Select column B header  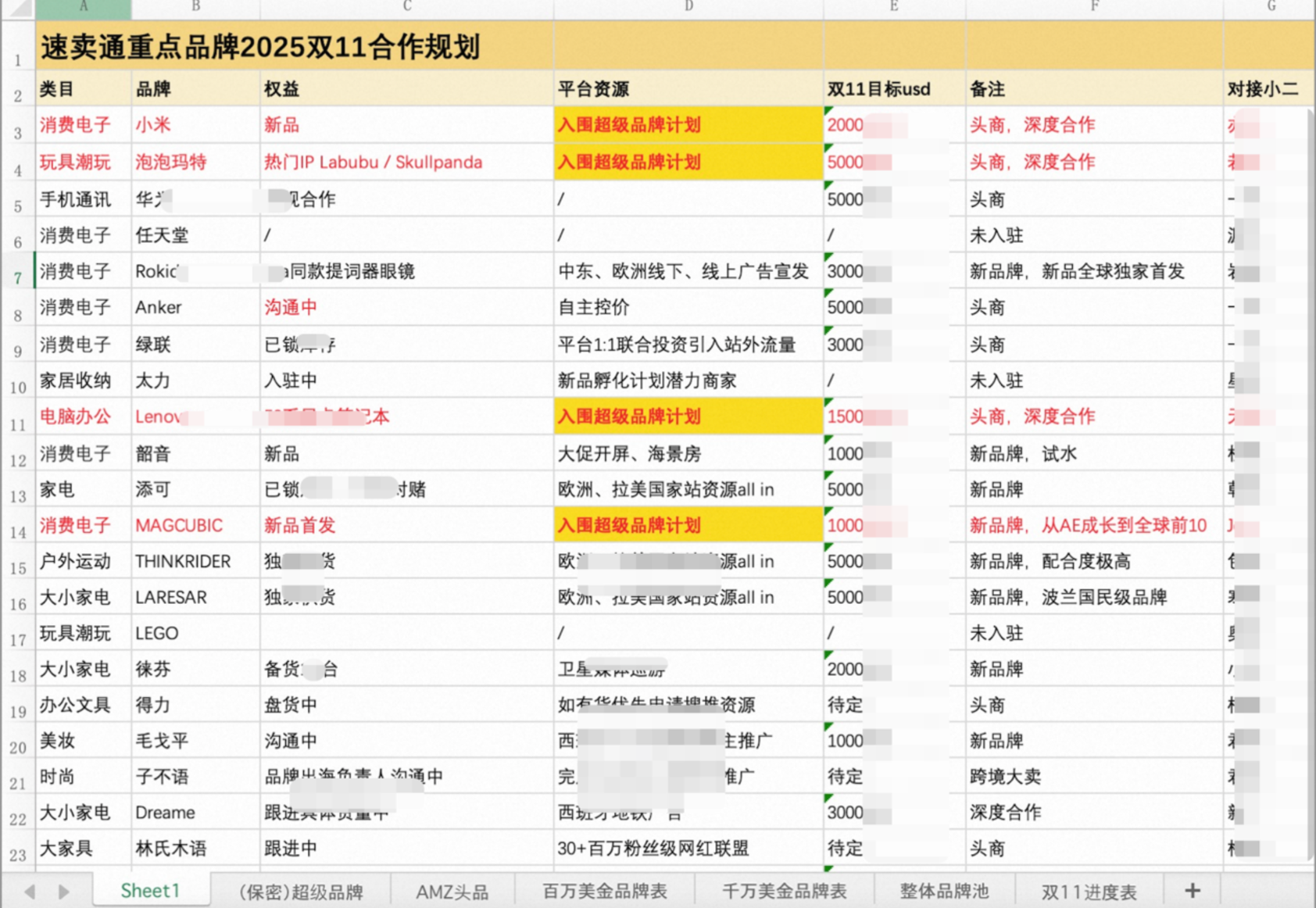pyautogui.click(x=195, y=7)
